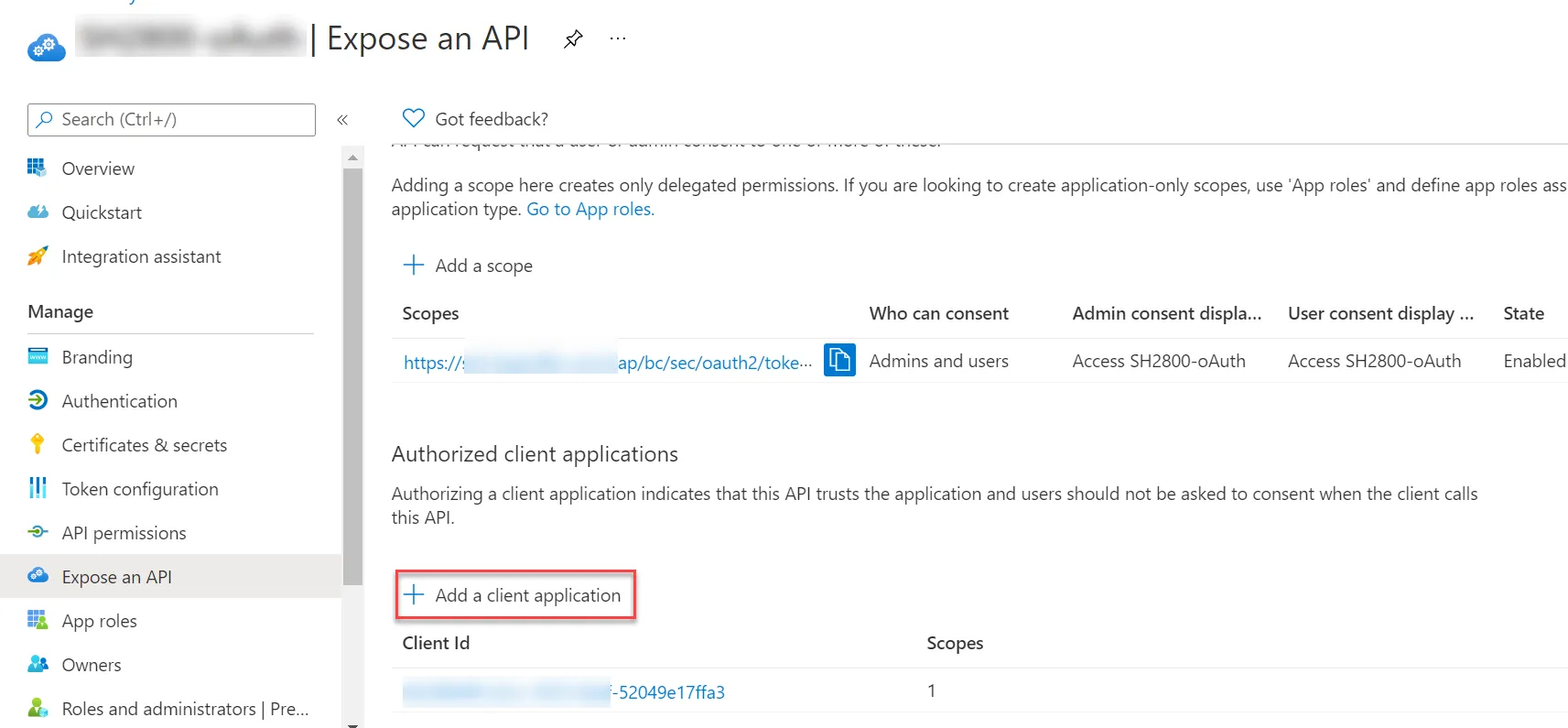The width and height of the screenshot is (1568, 728).
Task: Click the Authentication arrow icon
Action: (x=38, y=400)
